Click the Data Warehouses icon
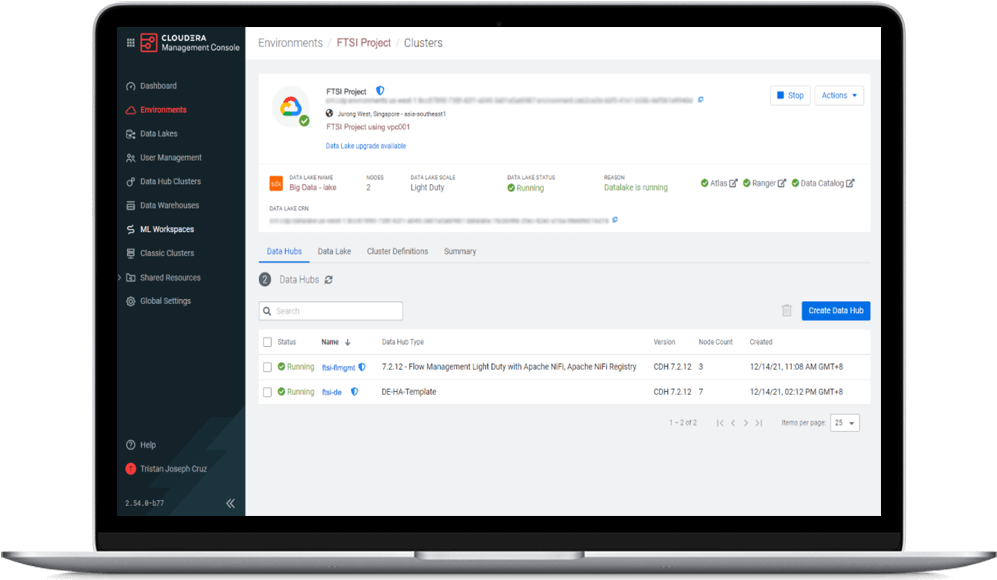The image size is (997, 580). coord(130,205)
